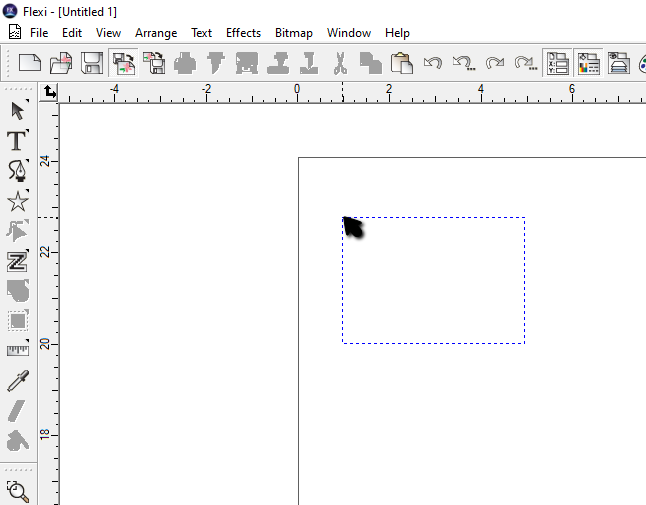Click the Open file icon

(x=61, y=64)
